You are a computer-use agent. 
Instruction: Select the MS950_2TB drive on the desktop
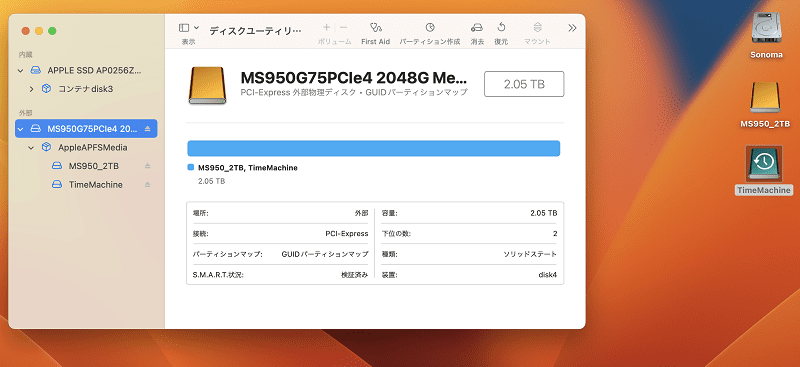click(x=765, y=105)
